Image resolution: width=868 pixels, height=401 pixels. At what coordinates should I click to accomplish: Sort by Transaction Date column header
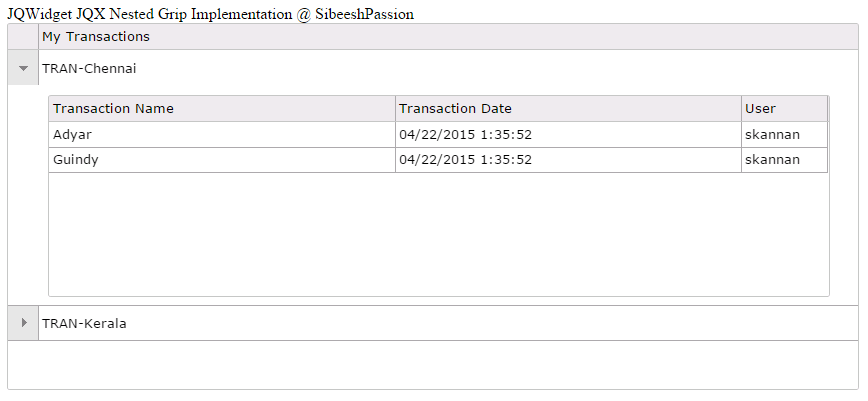point(455,109)
